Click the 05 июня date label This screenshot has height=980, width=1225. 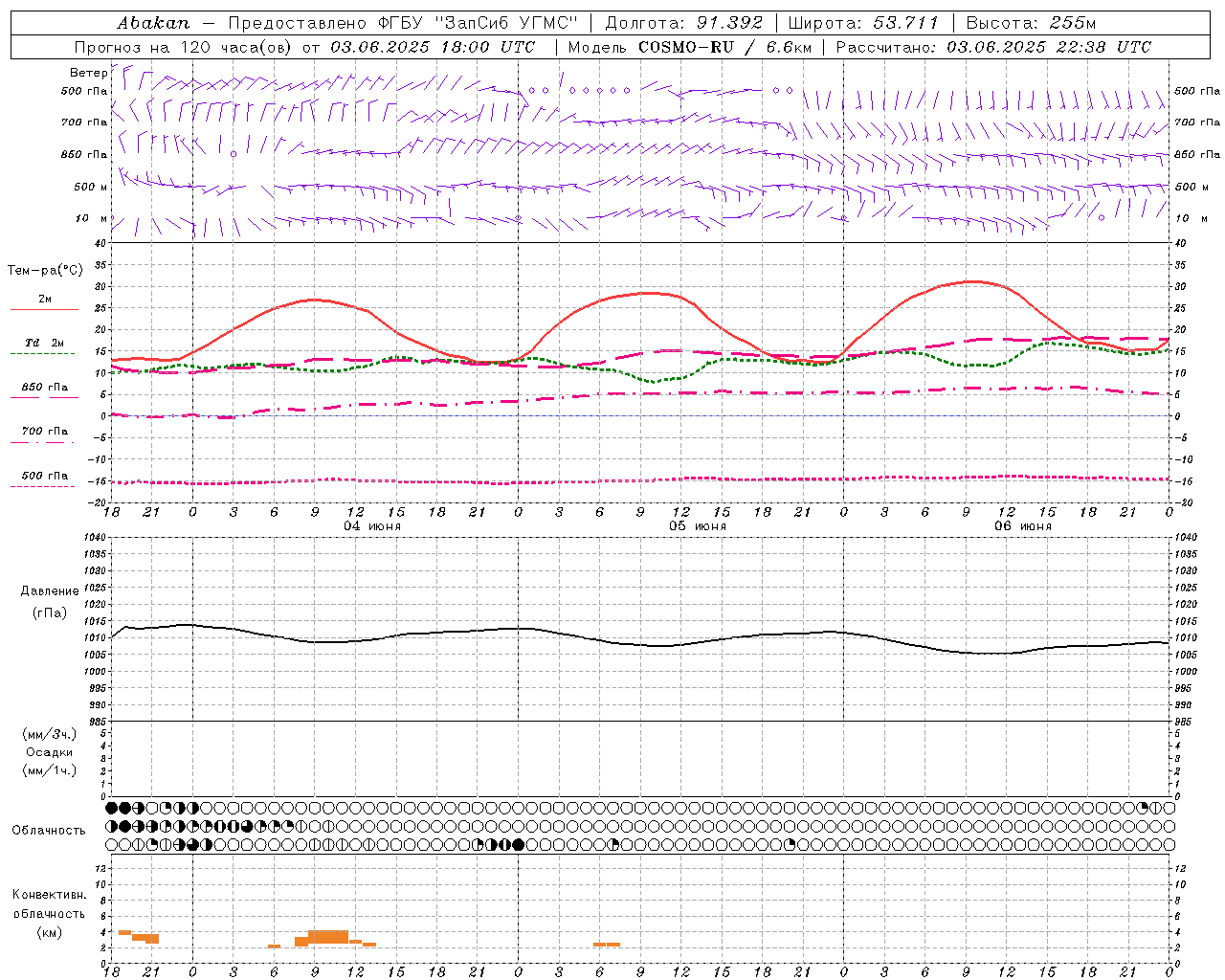click(x=698, y=526)
